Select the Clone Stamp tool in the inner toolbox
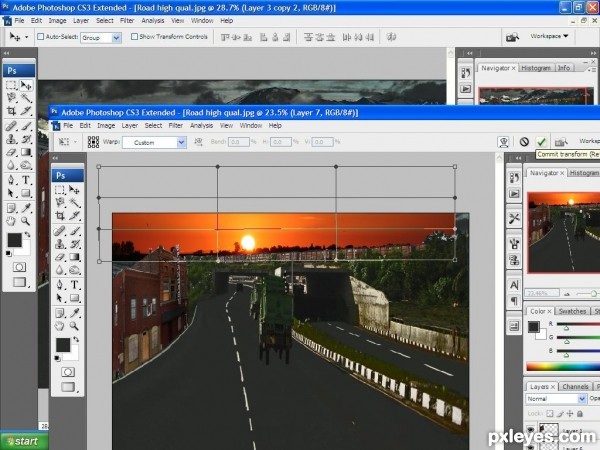Image resolution: width=600 pixels, height=450 pixels. coord(60,244)
